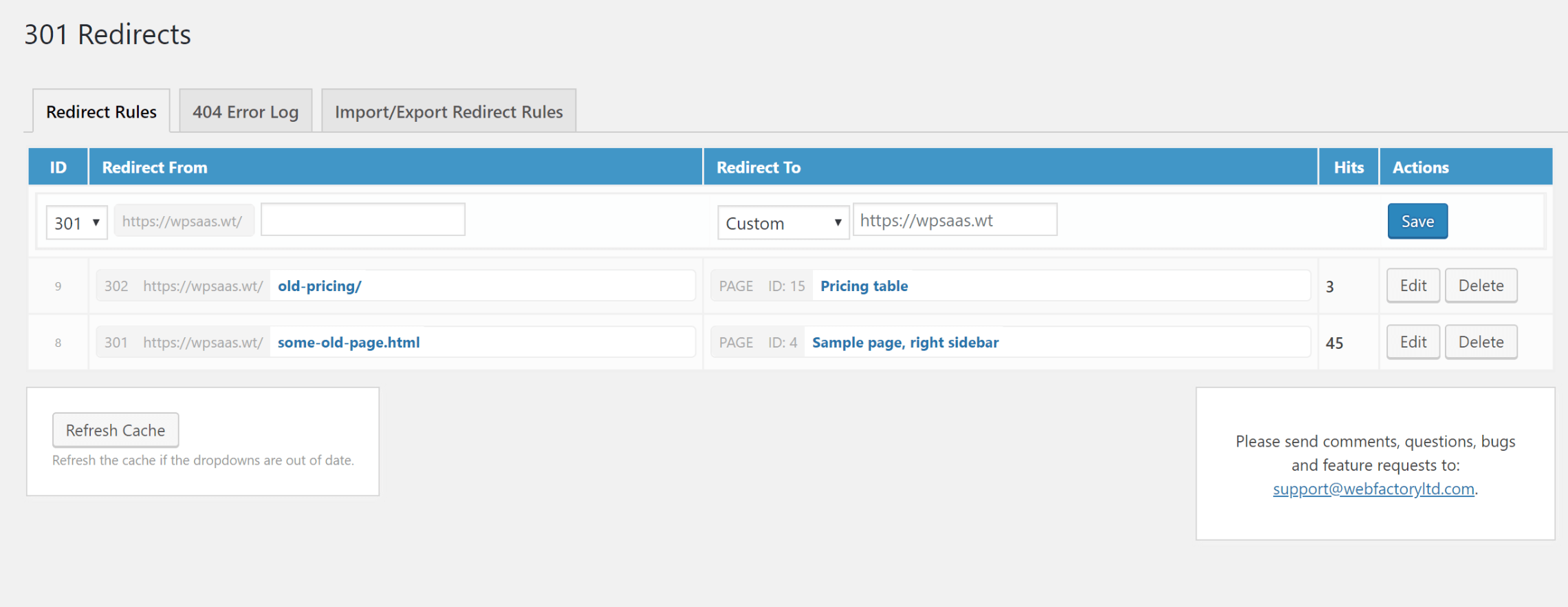Screen dimensions: 1568x607
Task: Open the some-old-page.html link
Action: click(349, 342)
